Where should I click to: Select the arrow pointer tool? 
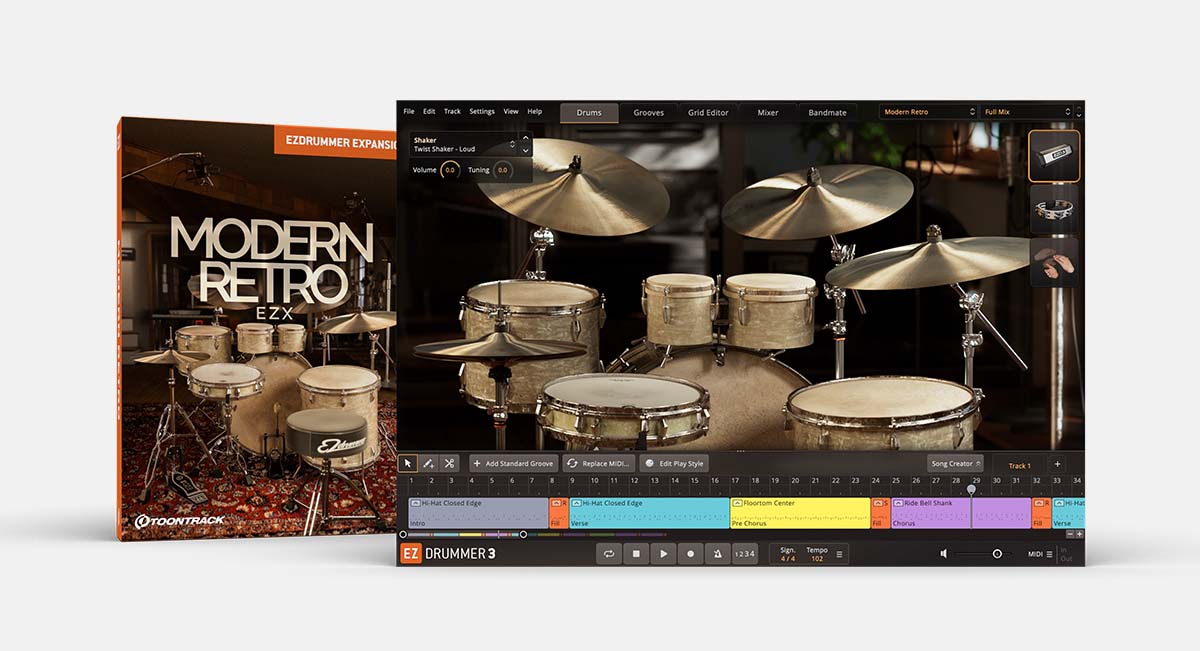408,463
